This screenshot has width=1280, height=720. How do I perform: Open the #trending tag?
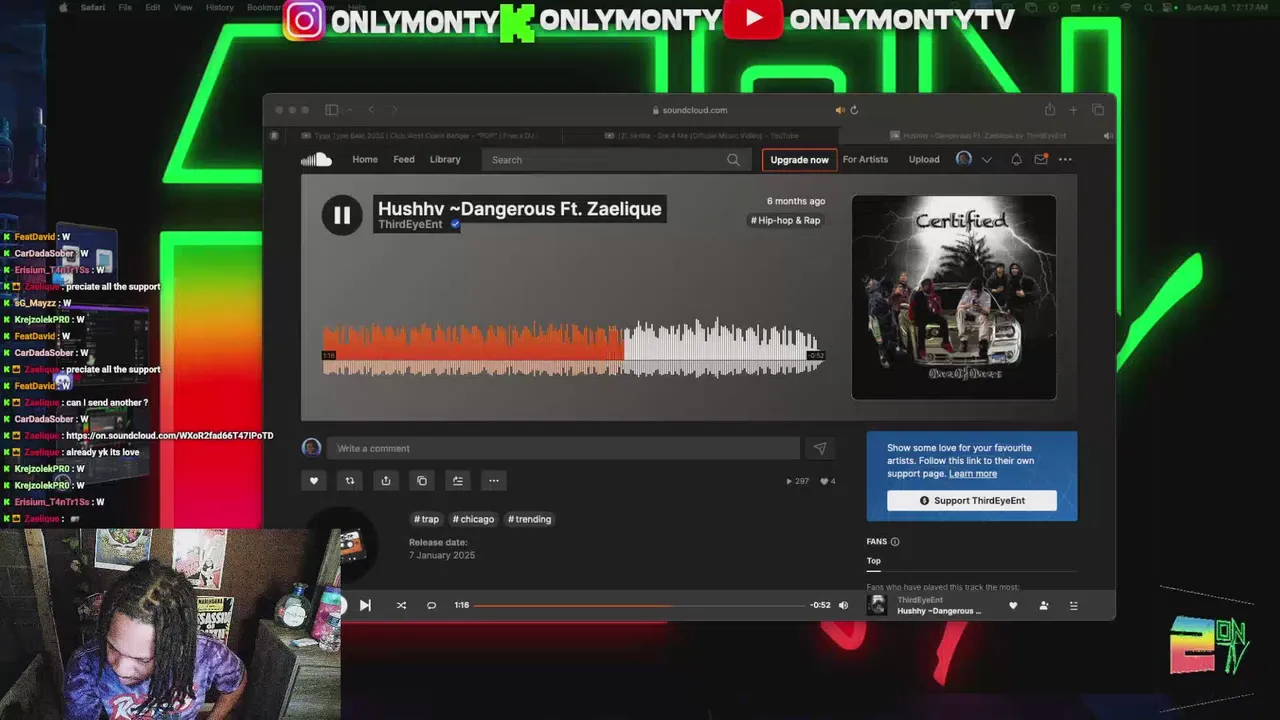click(530, 519)
